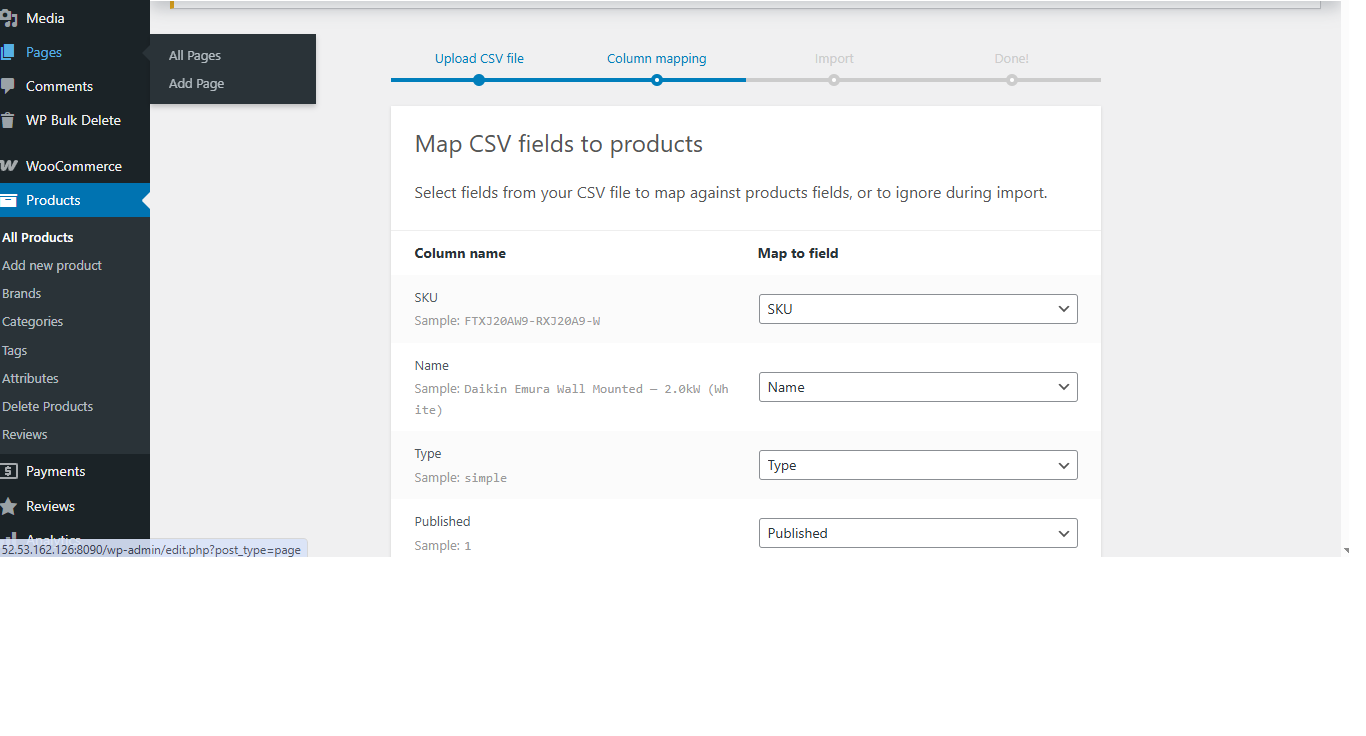Click the Column mapping step marker

click(657, 80)
